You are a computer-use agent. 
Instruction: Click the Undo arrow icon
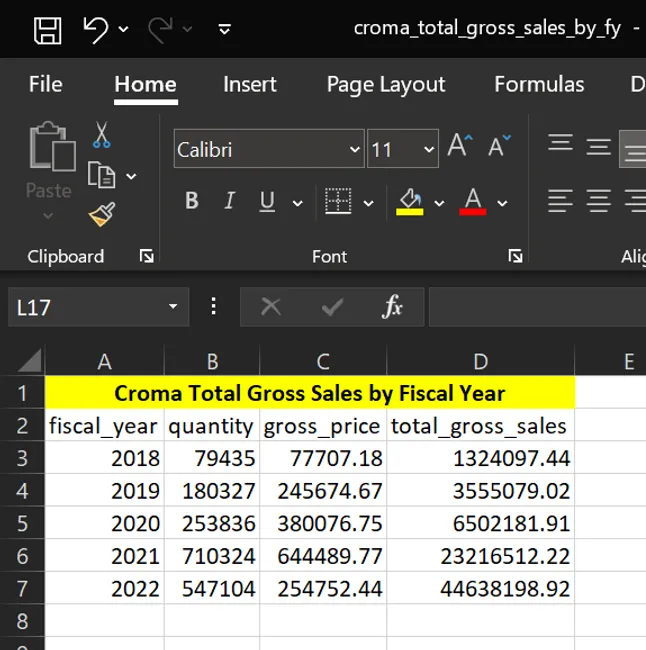pos(96,29)
